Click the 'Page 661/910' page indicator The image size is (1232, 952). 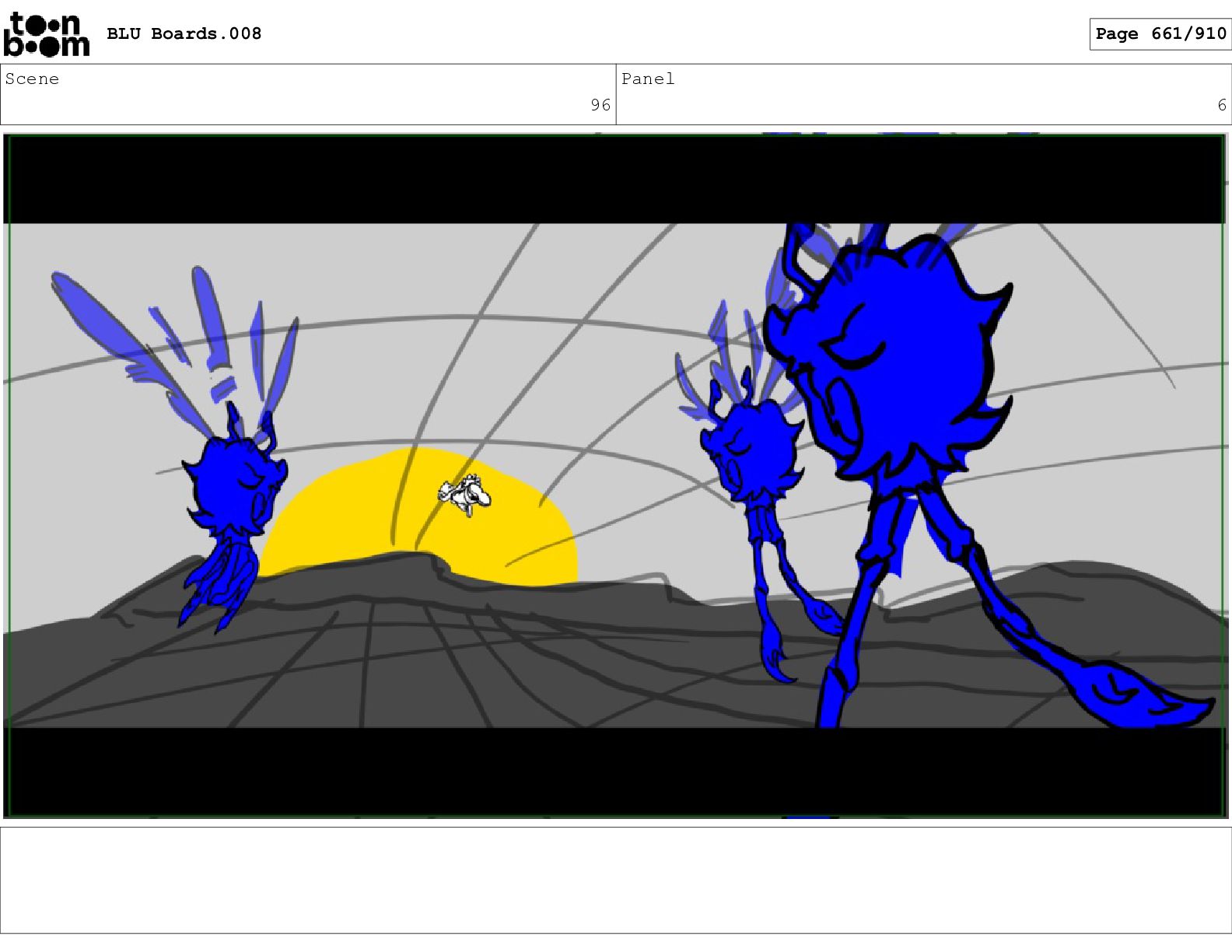1160,33
